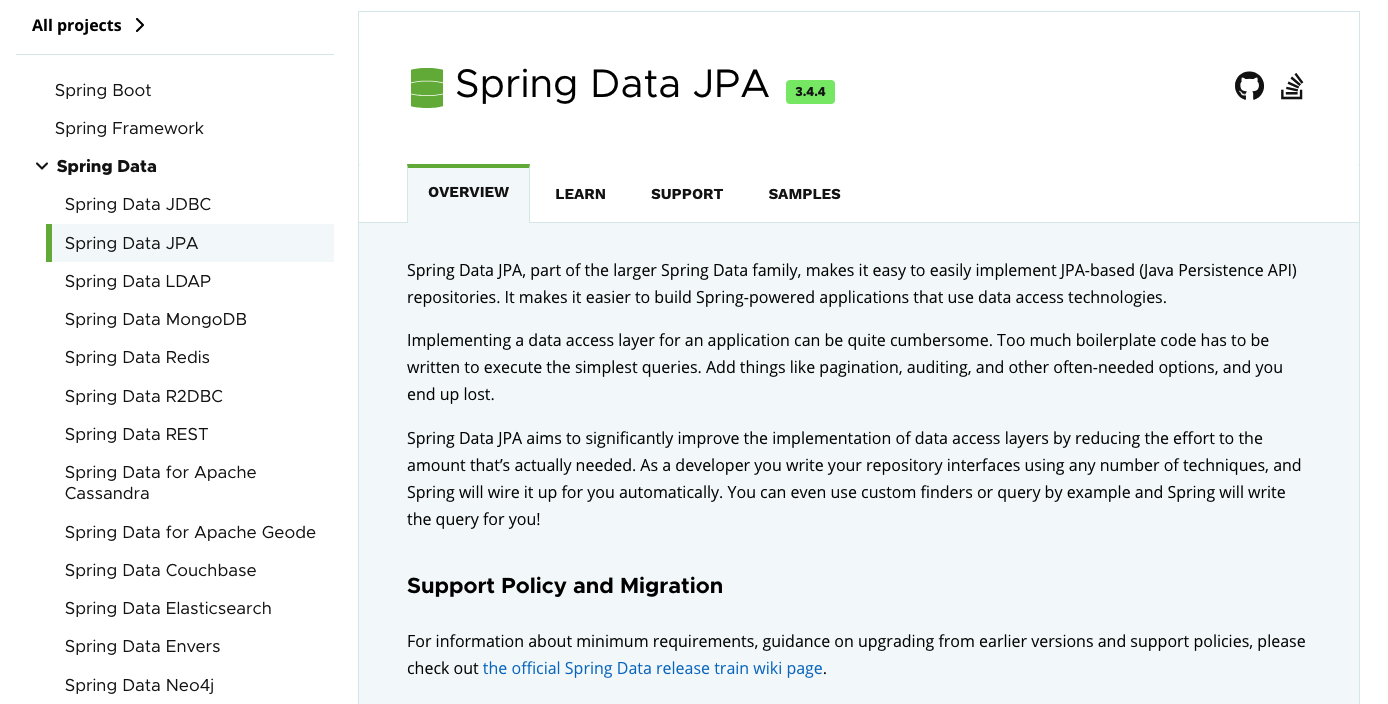Select Spring Data Elasticsearch entry
This screenshot has width=1388, height=704.
(x=168, y=608)
